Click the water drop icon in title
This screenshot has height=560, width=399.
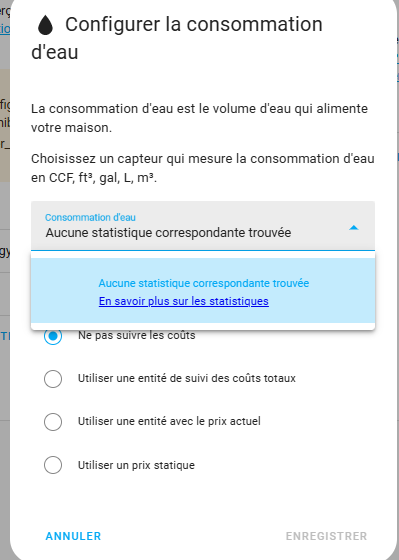click(x=45, y=26)
